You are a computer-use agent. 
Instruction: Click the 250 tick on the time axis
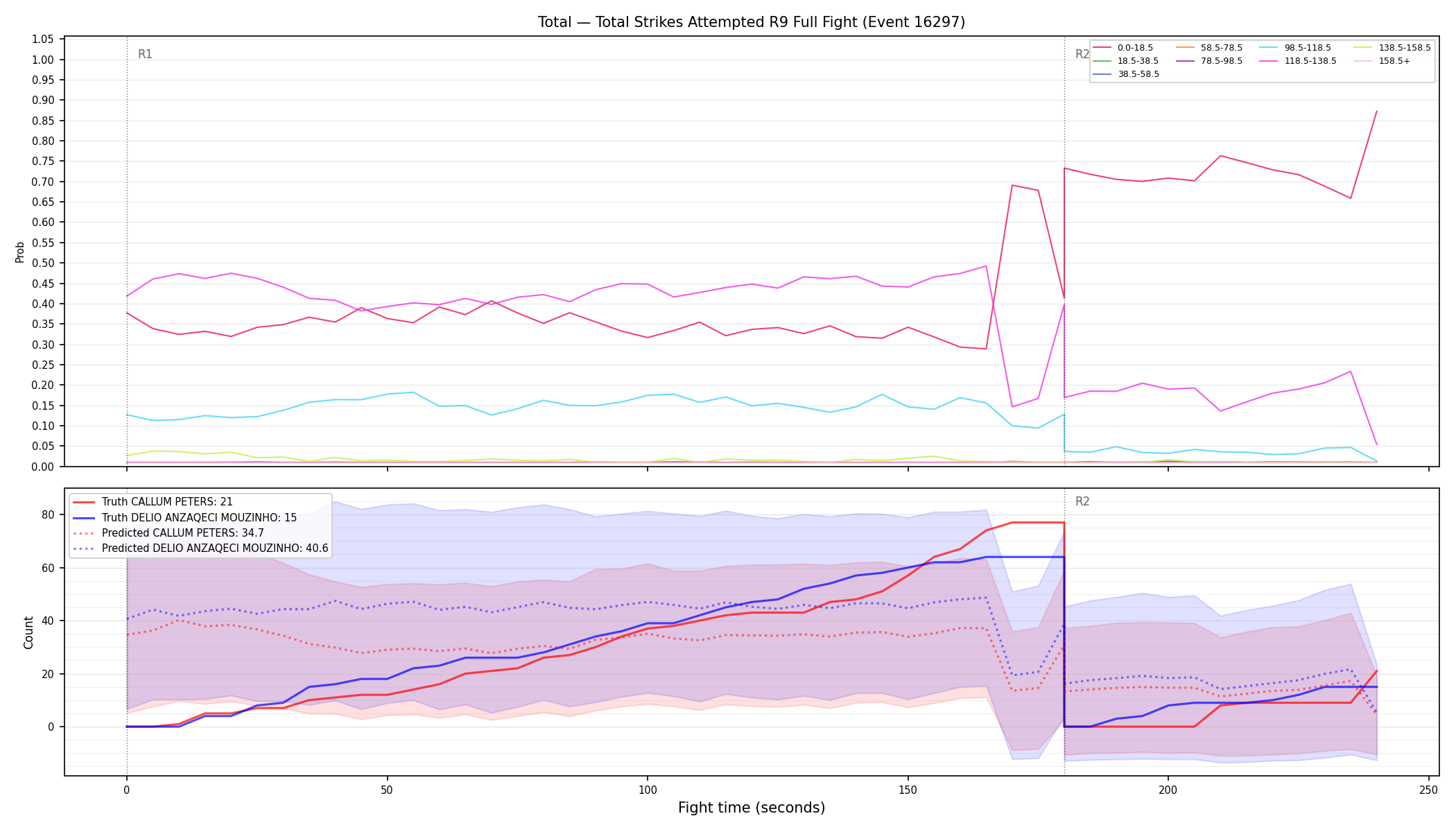click(1428, 790)
